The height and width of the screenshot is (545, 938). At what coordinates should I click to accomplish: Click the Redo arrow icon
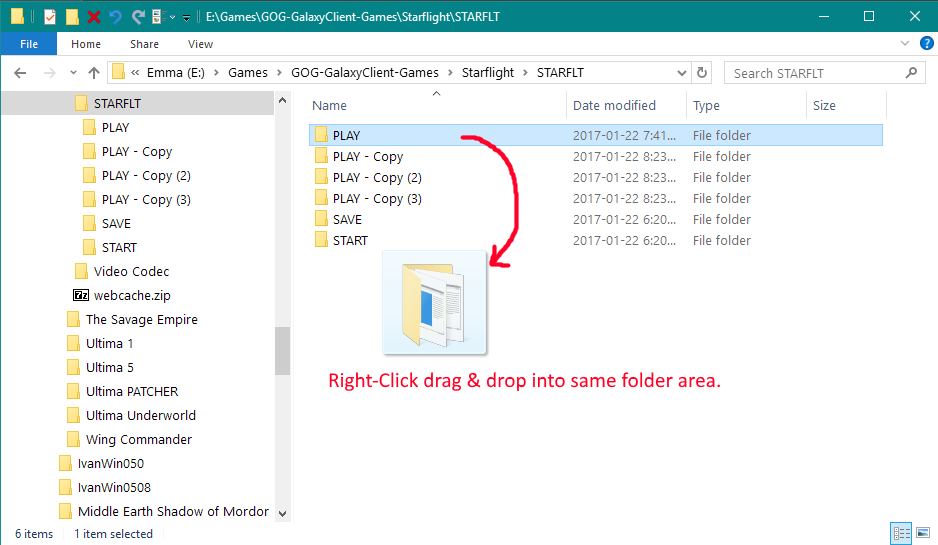tap(138, 17)
